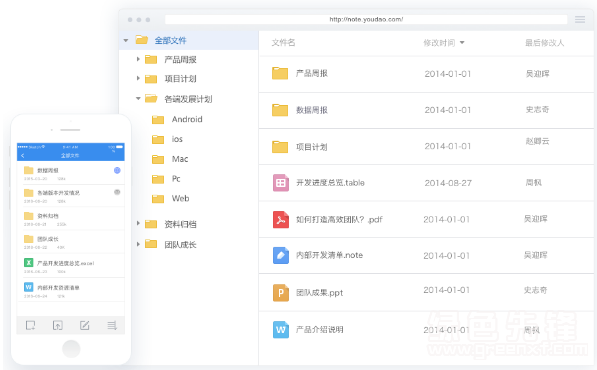Viewport: 597px width, 370px height.
Task: Collapse the 全部文件 root folder arrow
Action: [126, 40]
